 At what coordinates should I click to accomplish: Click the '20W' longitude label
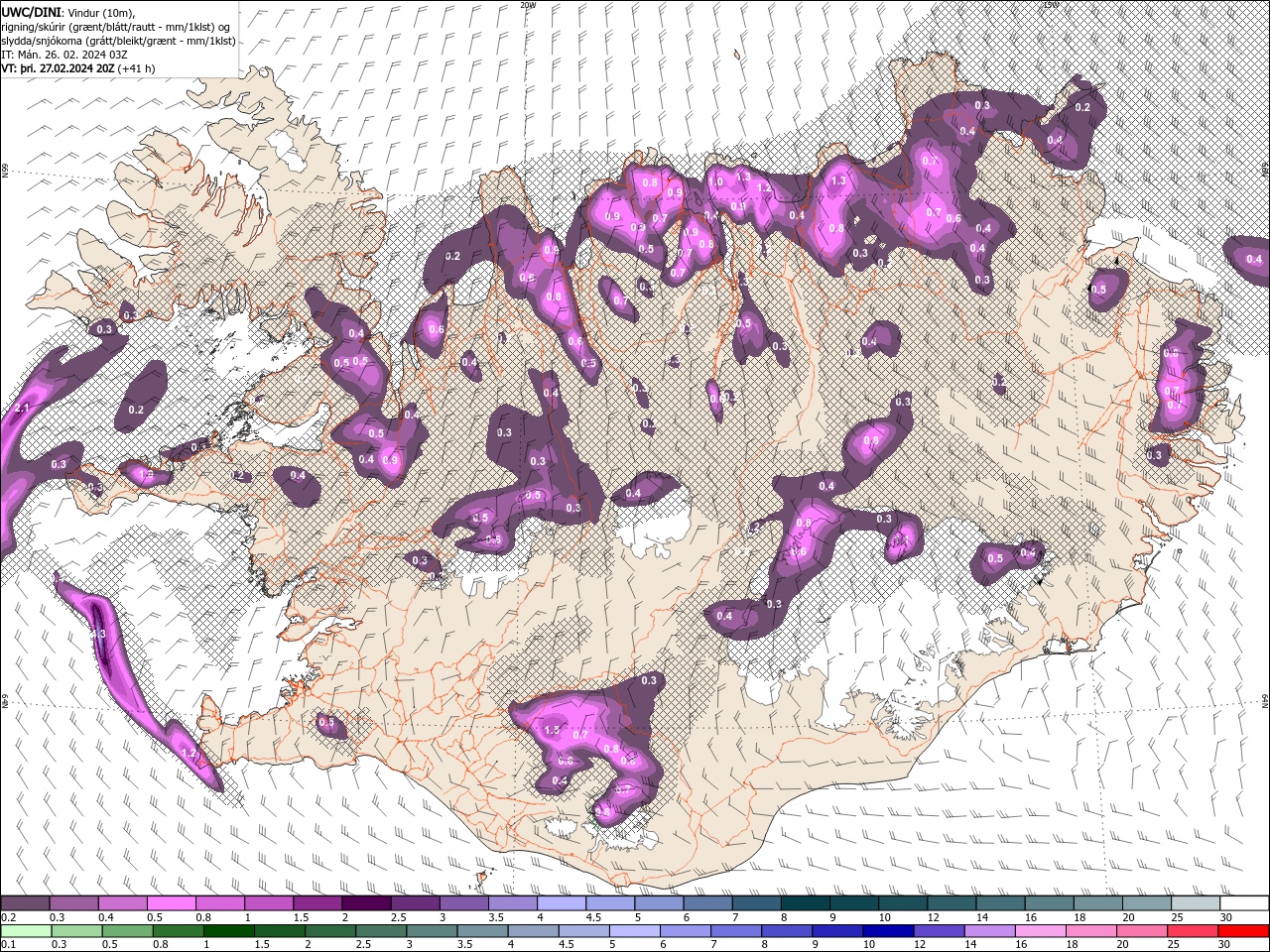pyautogui.click(x=528, y=5)
